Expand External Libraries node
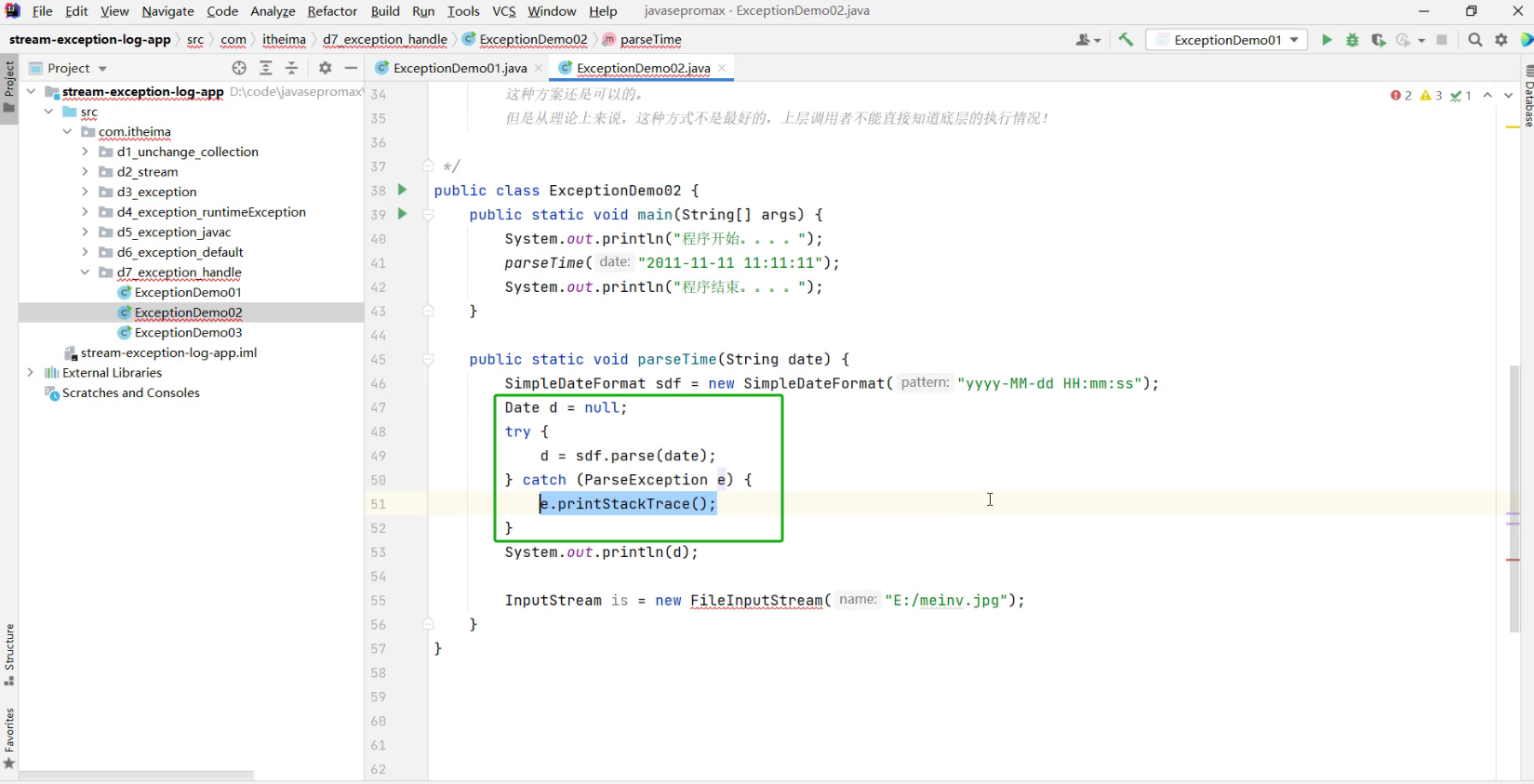 click(31, 373)
